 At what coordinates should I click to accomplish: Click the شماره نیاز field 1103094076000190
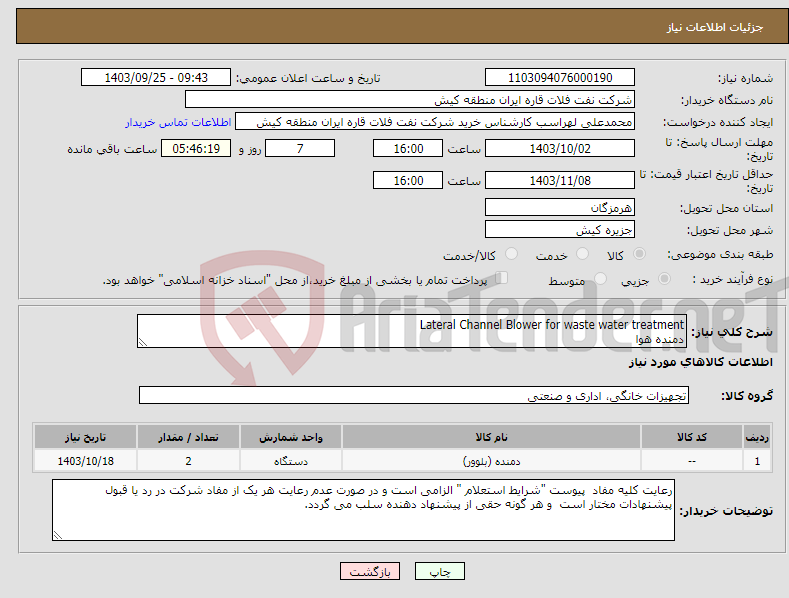point(560,78)
